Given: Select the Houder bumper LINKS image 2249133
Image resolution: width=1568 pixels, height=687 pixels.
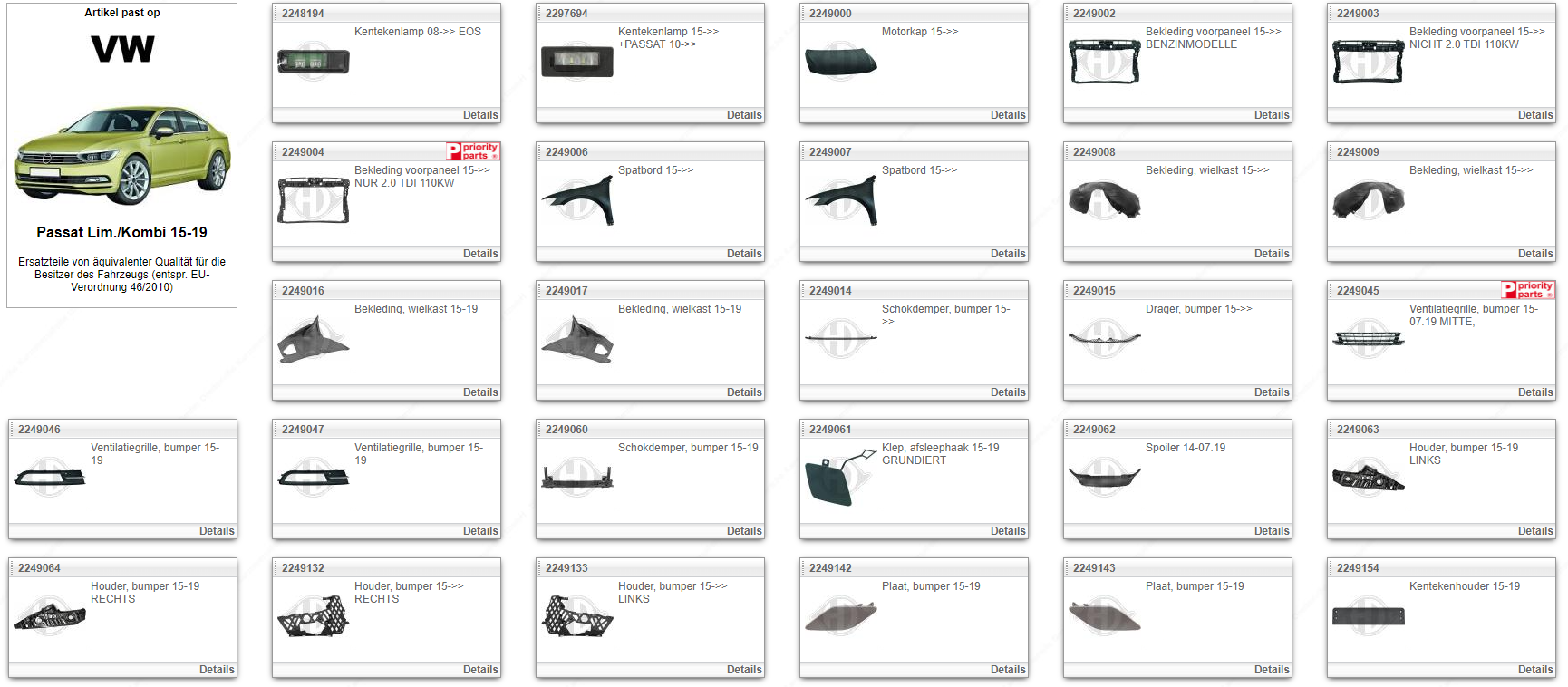Looking at the screenshot, I should point(577,616).
